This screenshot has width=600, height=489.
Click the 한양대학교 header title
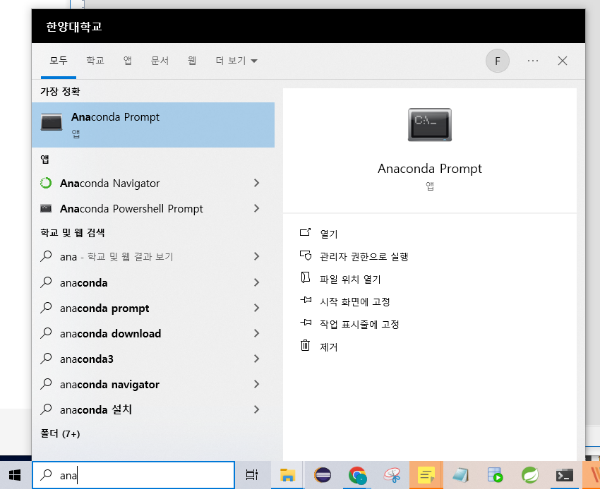click(x=74, y=27)
